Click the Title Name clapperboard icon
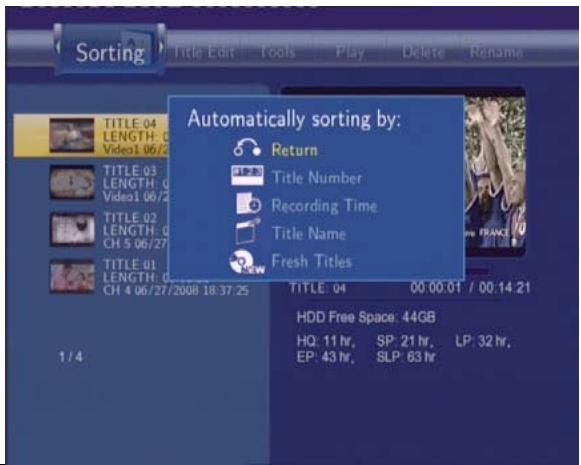 tap(247, 230)
